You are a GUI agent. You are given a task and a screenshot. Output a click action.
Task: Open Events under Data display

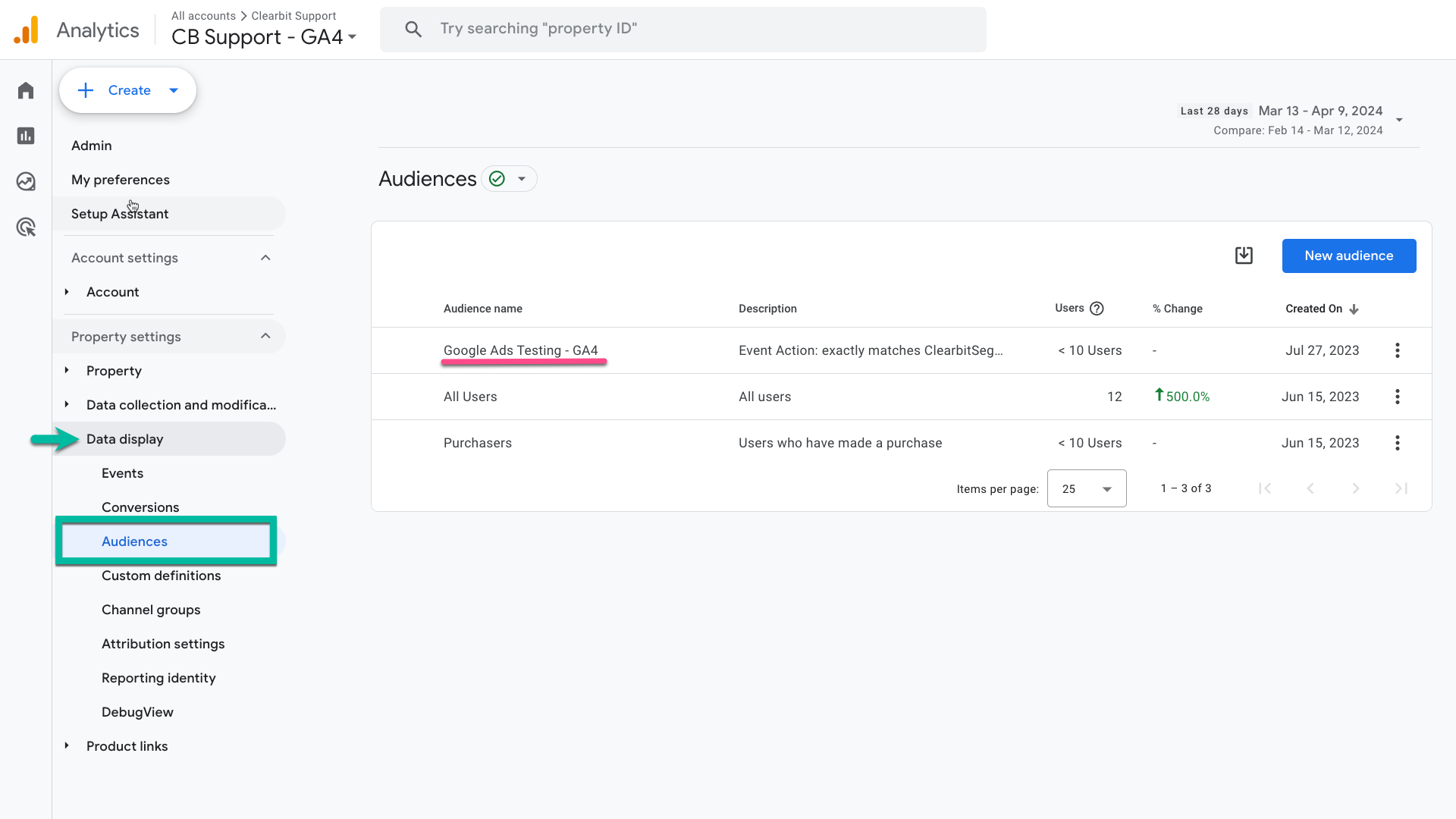click(122, 473)
